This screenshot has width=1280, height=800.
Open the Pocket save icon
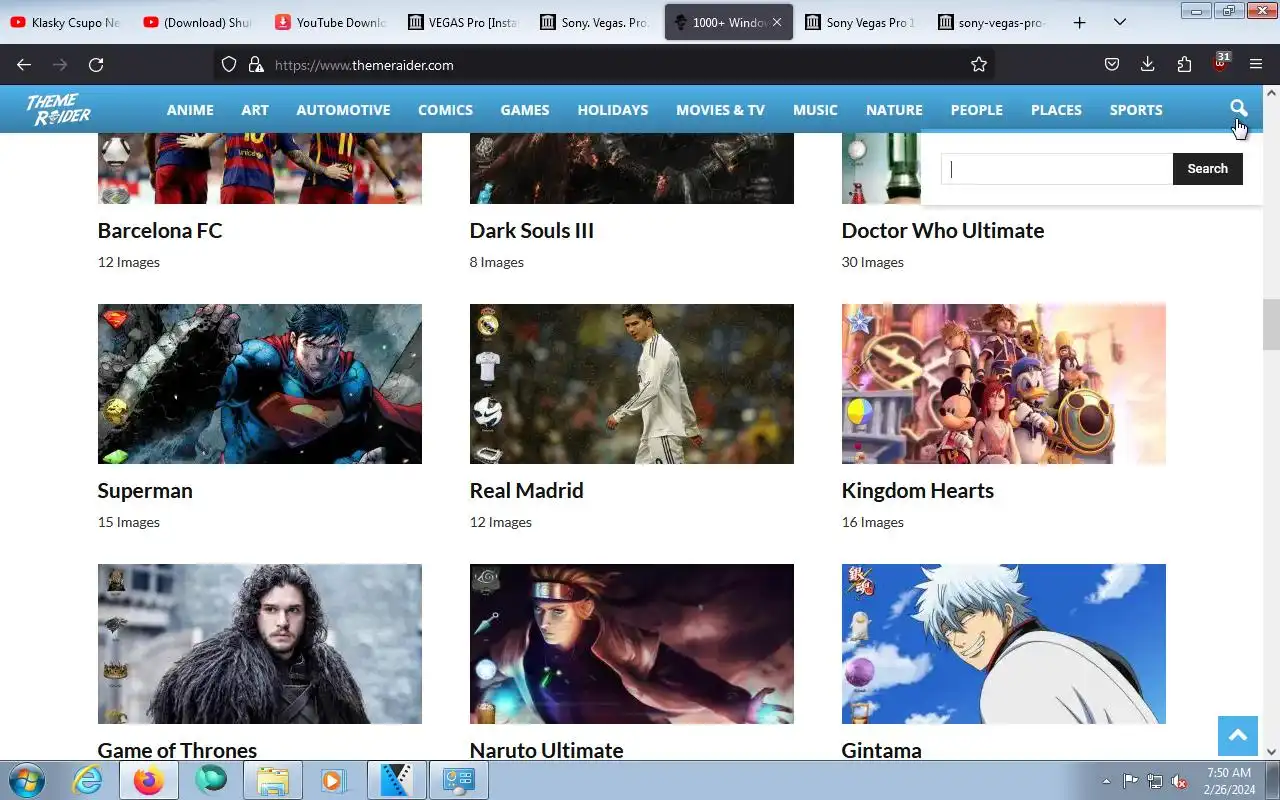pyautogui.click(x=1112, y=64)
